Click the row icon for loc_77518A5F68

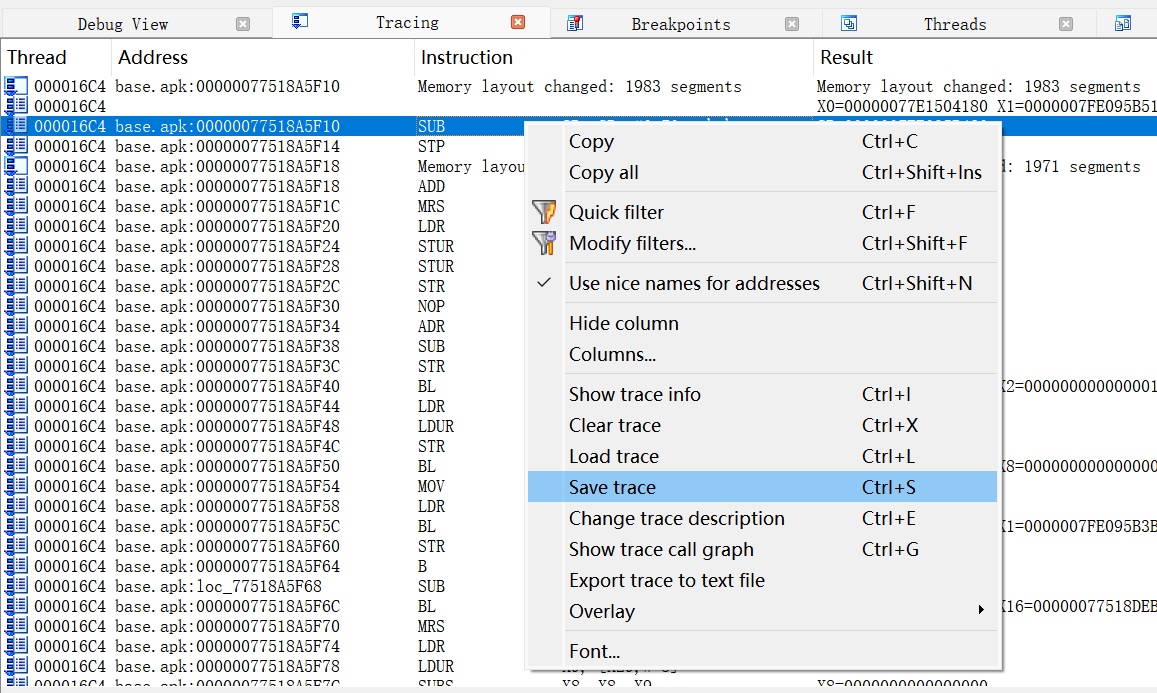click(x=16, y=586)
